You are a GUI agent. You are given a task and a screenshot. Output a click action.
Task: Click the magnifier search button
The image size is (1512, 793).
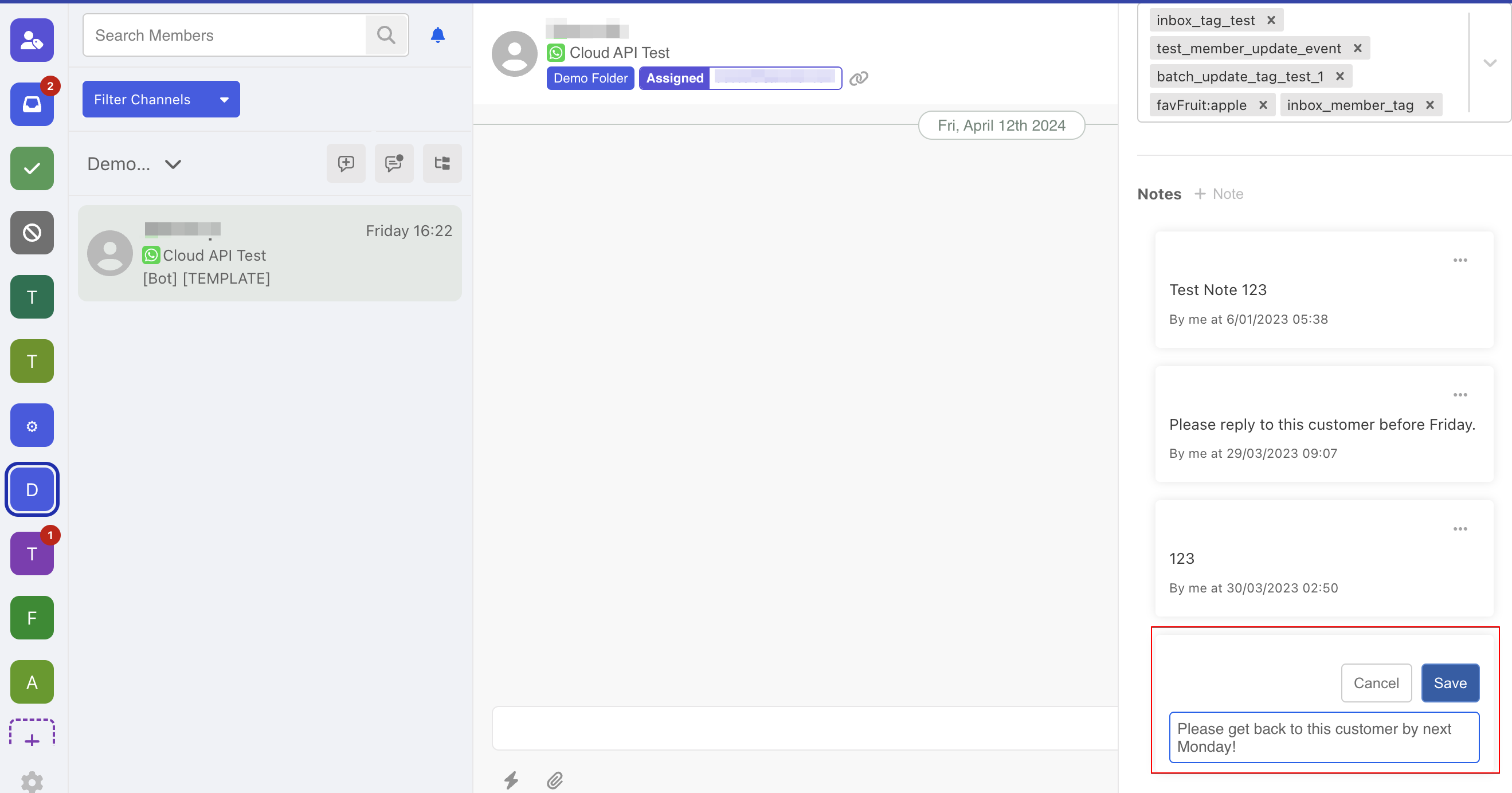click(386, 35)
